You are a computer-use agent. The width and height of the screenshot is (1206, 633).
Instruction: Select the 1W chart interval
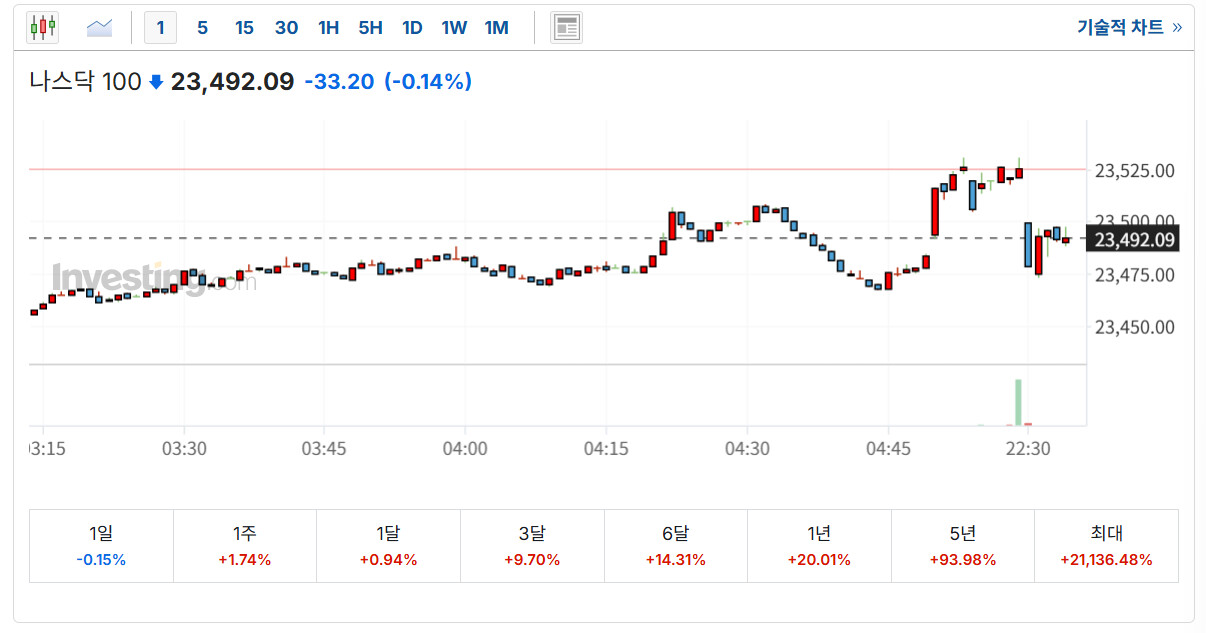454,28
